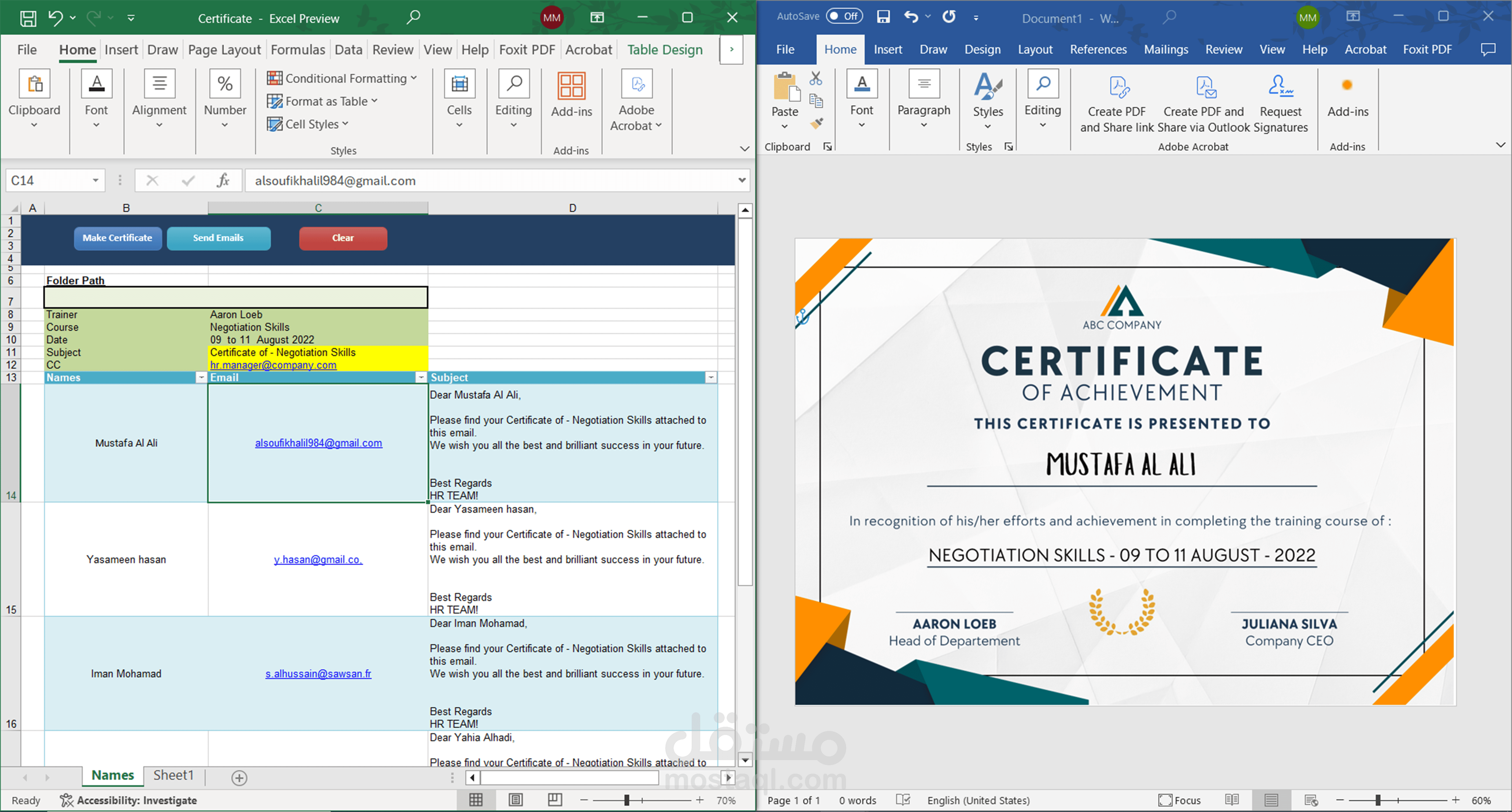Click the Excel Save icon
Screen dimensions: 1512x812
[x=28, y=18]
